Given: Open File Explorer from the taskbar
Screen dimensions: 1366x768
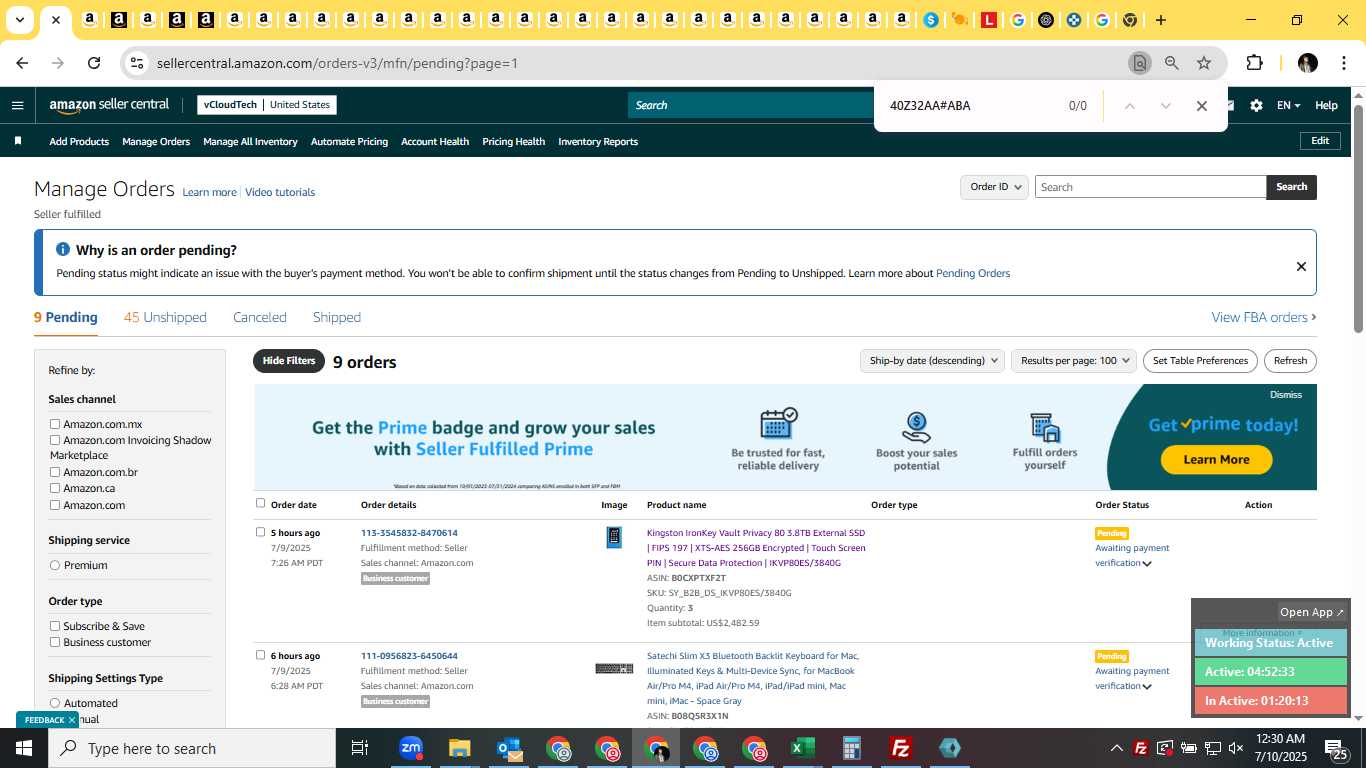Looking at the screenshot, I should (x=459, y=748).
